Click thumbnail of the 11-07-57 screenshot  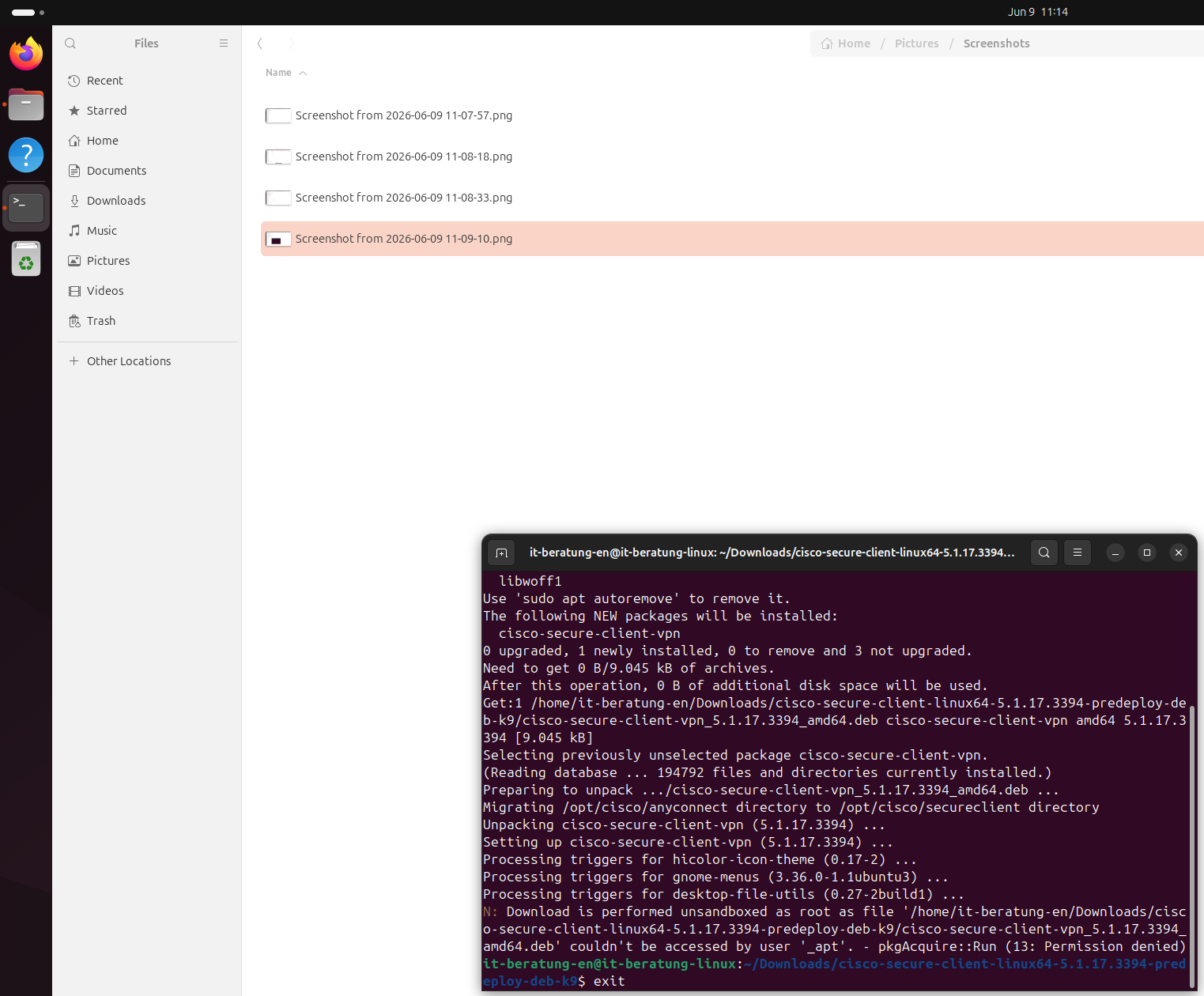tap(278, 115)
